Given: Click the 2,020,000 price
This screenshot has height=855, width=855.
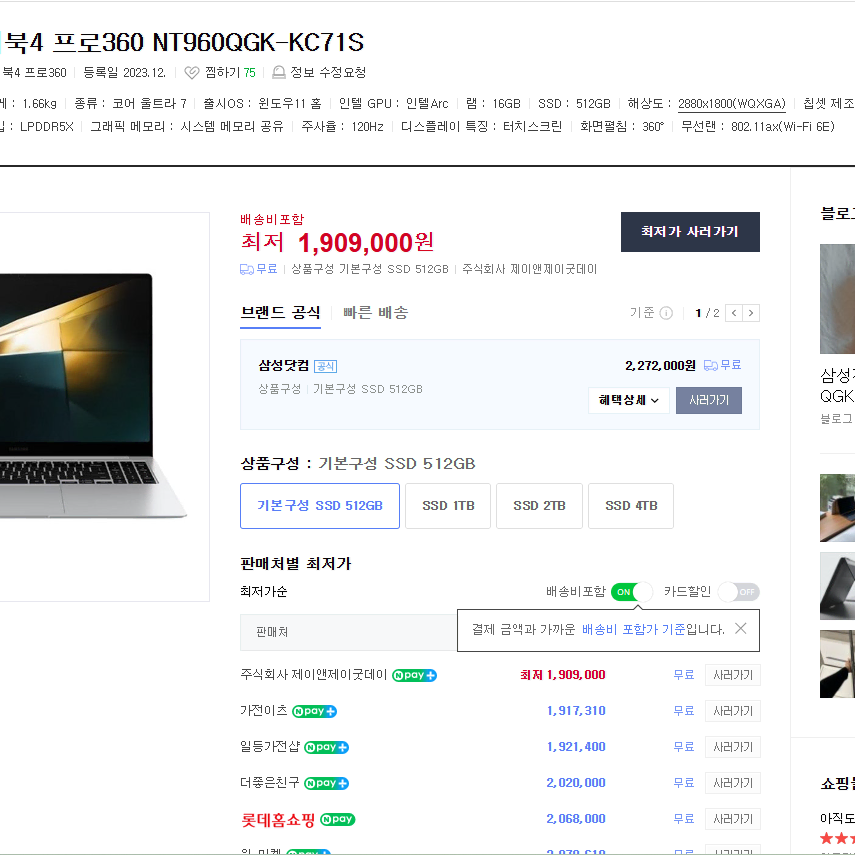Looking at the screenshot, I should [576, 783].
